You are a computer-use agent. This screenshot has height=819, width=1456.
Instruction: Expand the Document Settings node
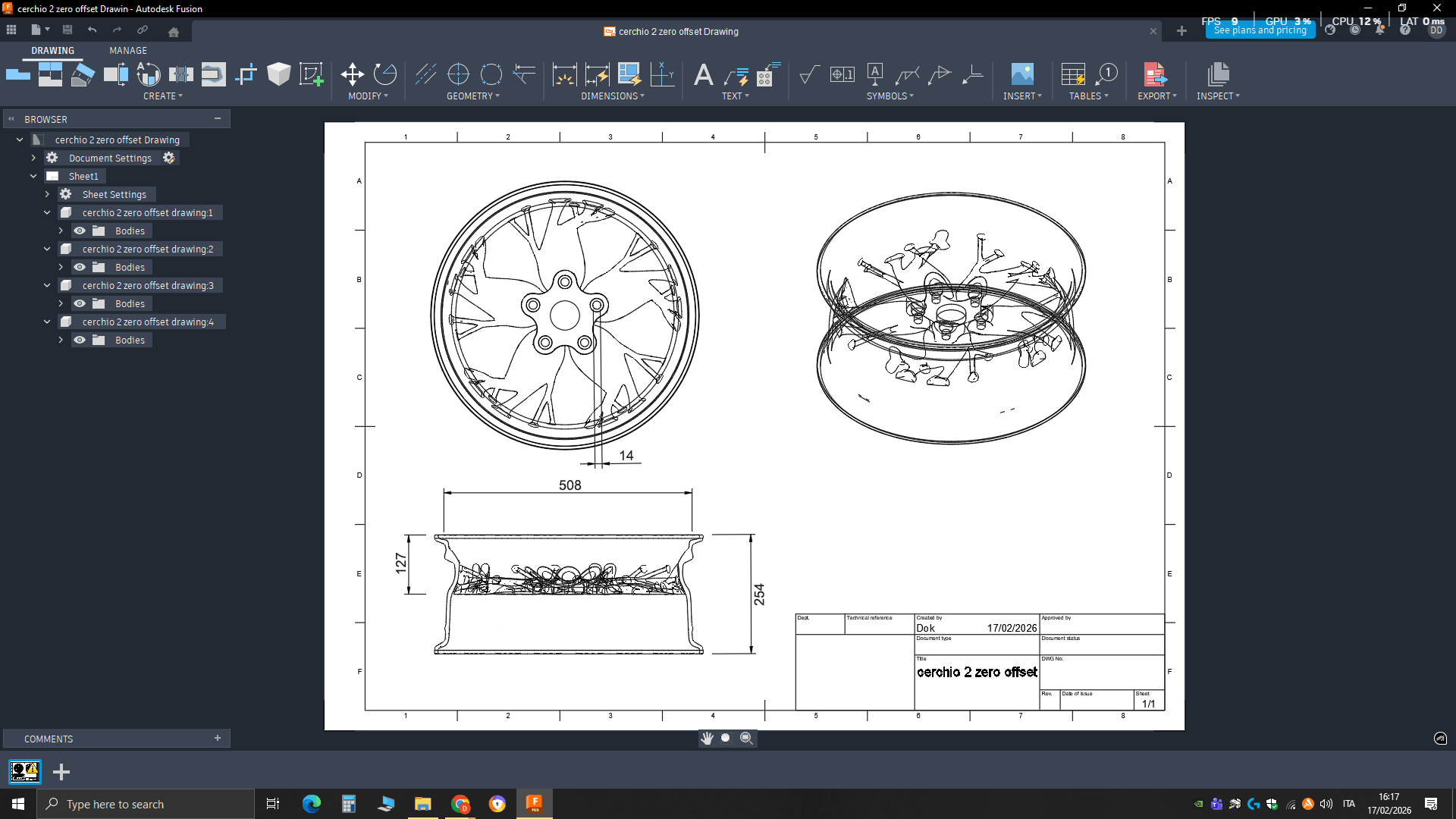[x=33, y=158]
